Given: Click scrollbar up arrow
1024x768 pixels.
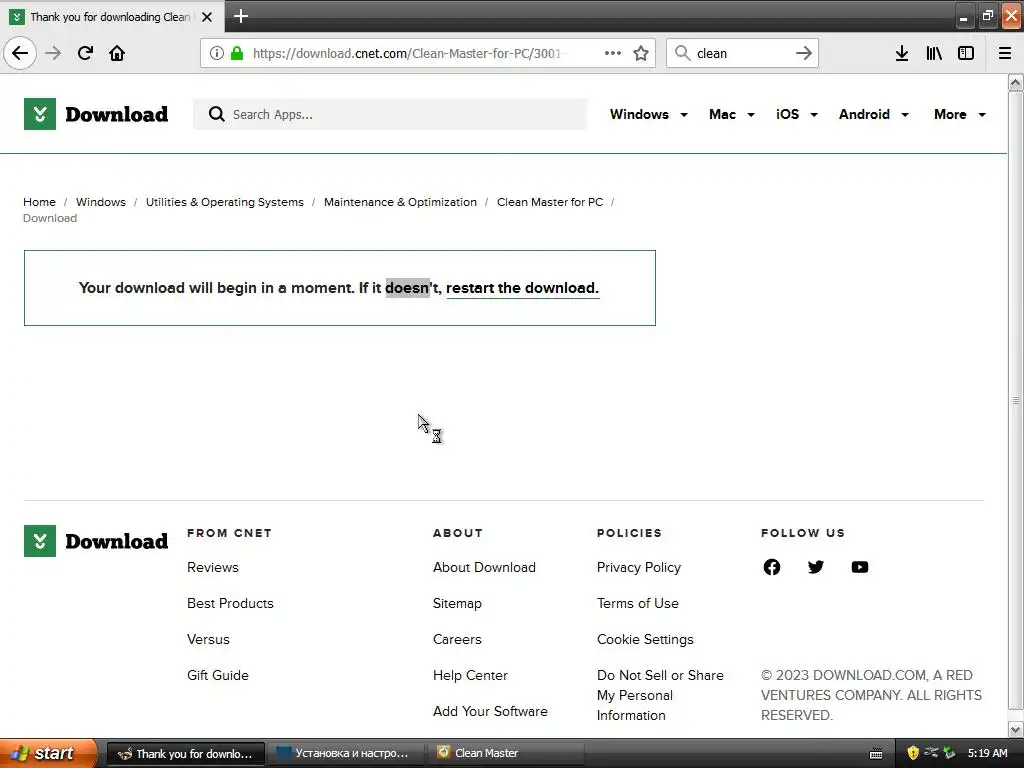Looking at the screenshot, I should [x=1015, y=82].
